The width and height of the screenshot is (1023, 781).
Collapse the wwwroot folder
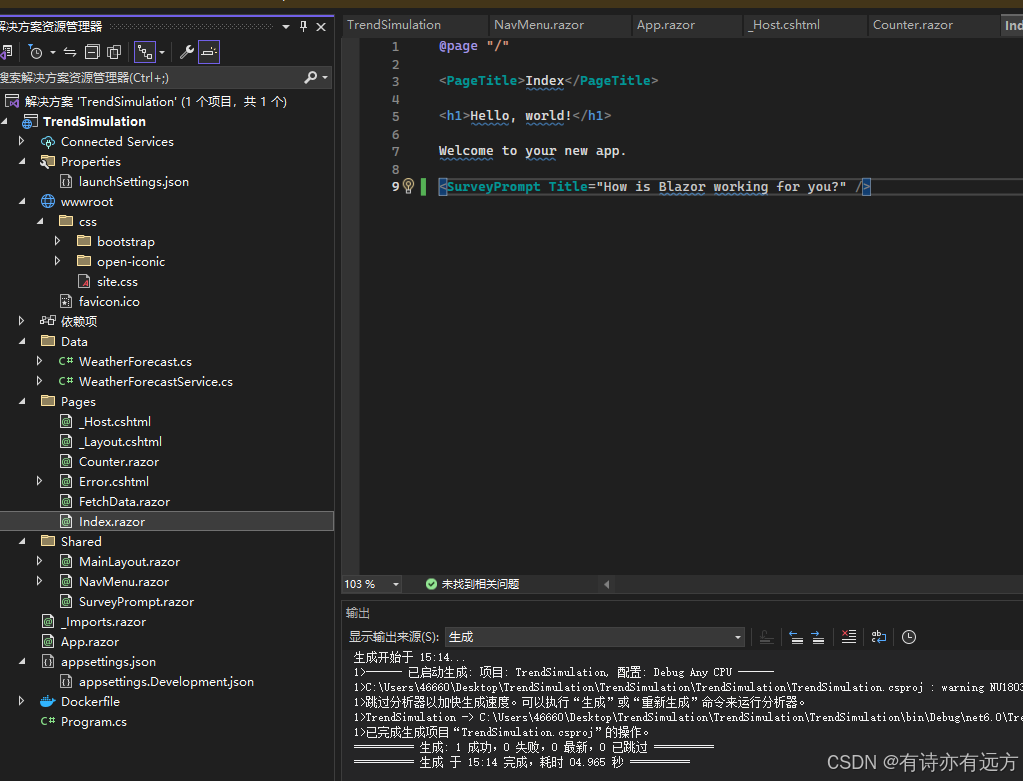click(x=23, y=202)
